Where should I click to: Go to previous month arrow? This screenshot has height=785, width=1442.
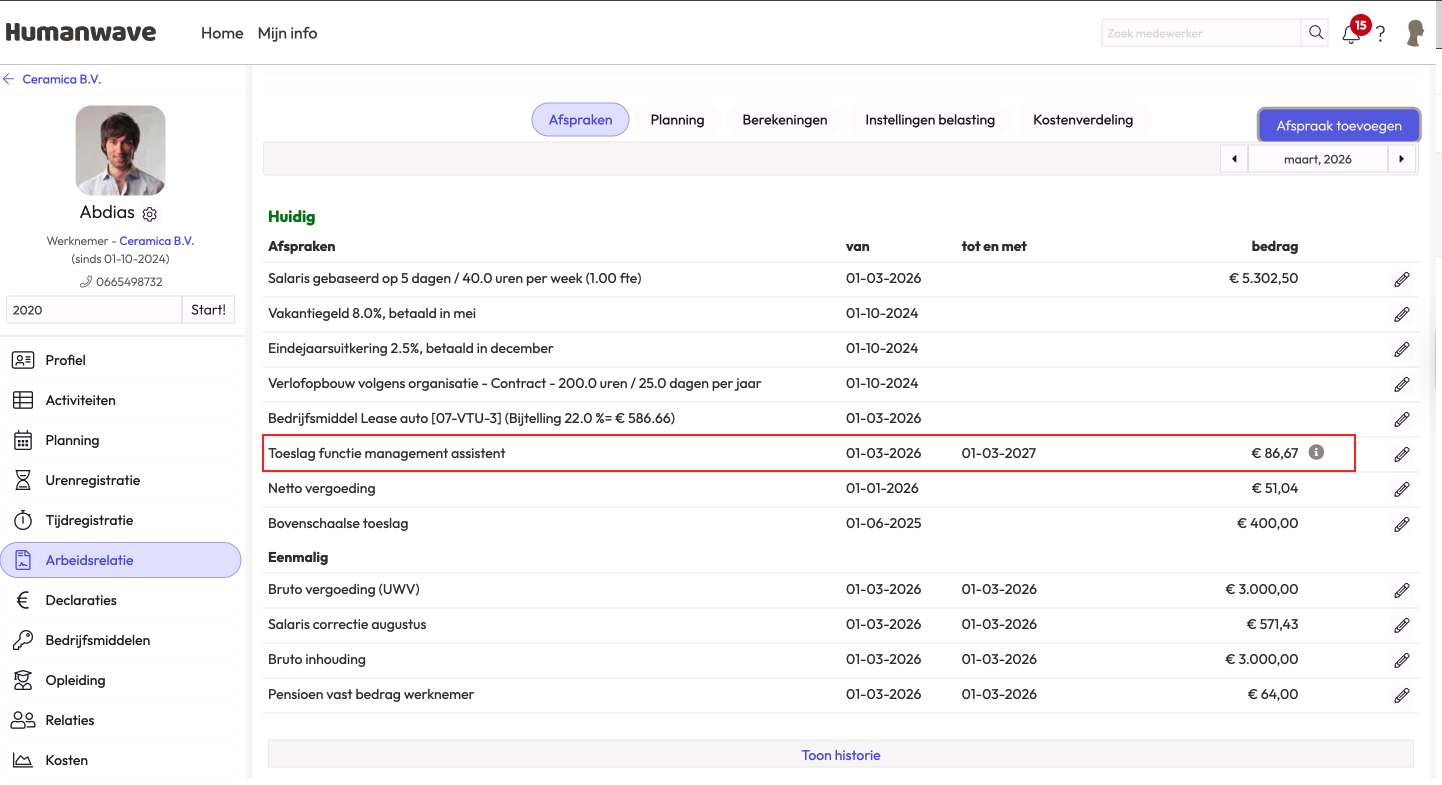pyautogui.click(x=1234, y=159)
